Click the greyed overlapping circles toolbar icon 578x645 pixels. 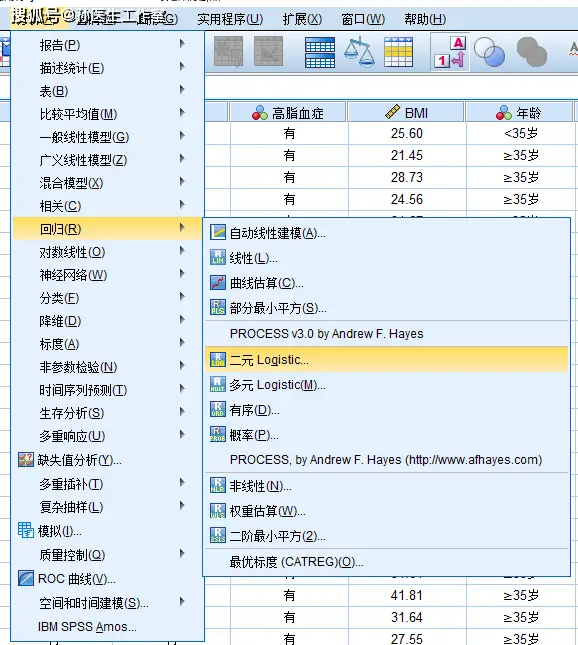tap(532, 52)
